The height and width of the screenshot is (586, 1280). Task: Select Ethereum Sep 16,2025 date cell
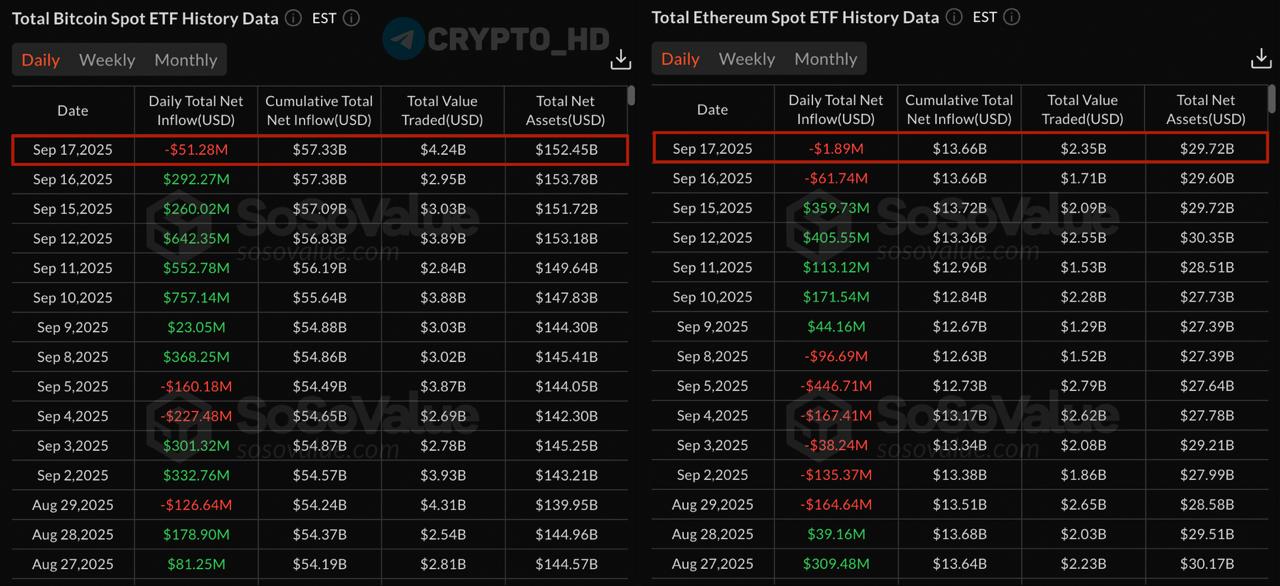point(713,178)
